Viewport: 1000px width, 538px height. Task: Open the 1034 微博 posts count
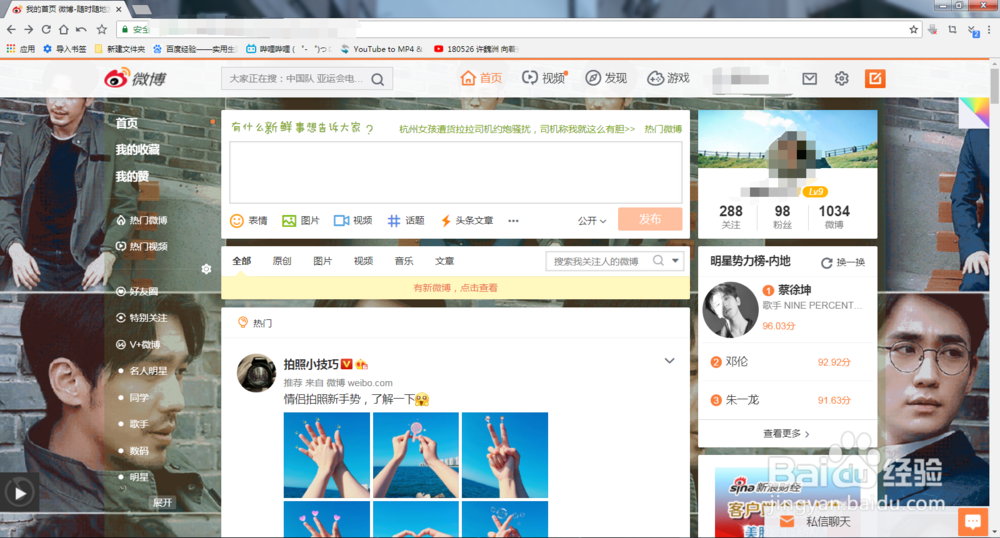pos(834,216)
